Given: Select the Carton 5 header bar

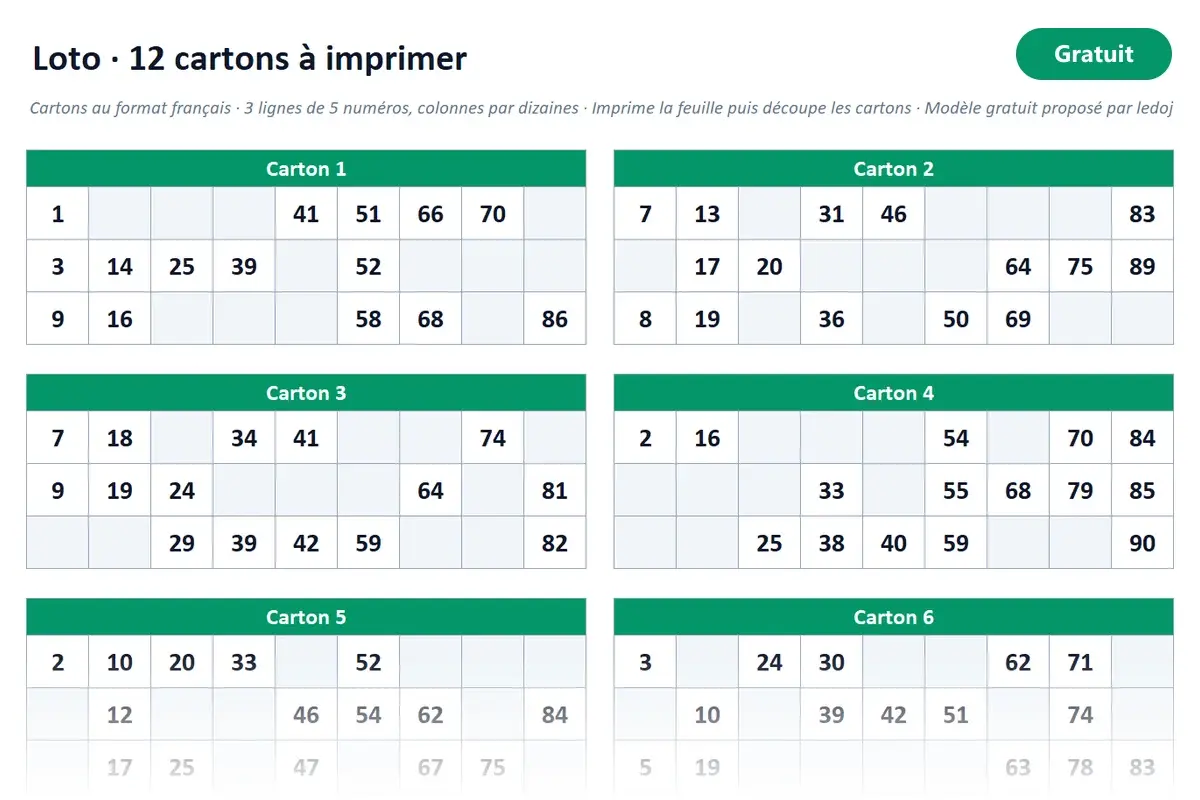Looking at the screenshot, I should pos(306,617).
